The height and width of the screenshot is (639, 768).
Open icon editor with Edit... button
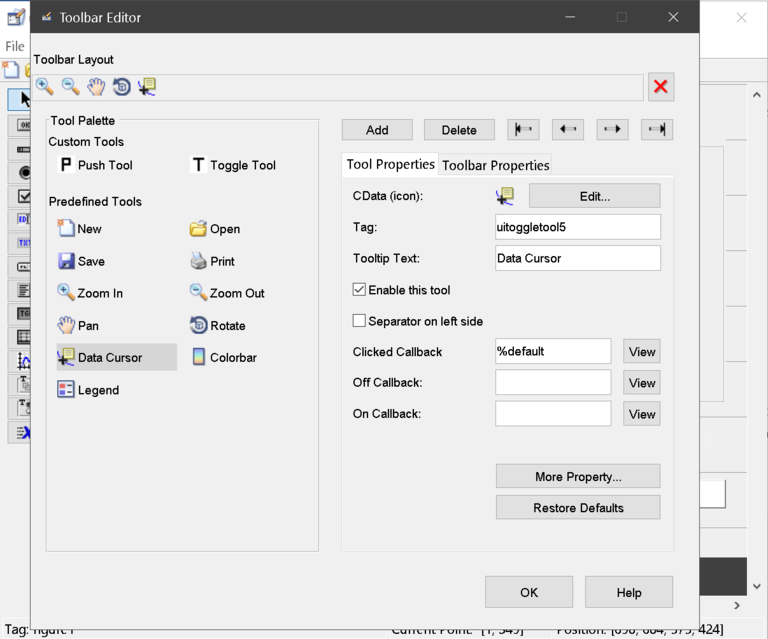pos(595,196)
